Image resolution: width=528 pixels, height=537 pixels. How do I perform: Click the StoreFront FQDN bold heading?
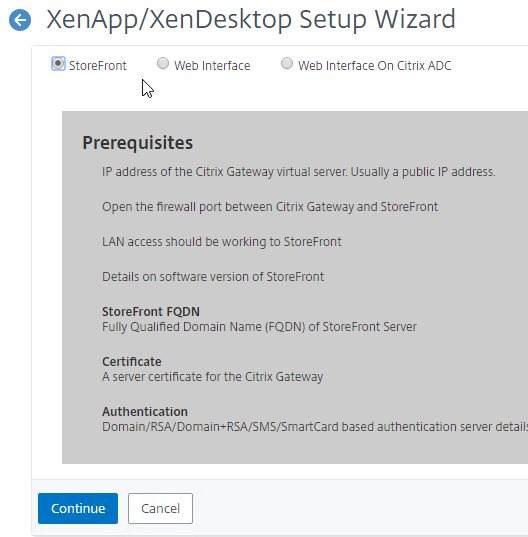pos(151,312)
